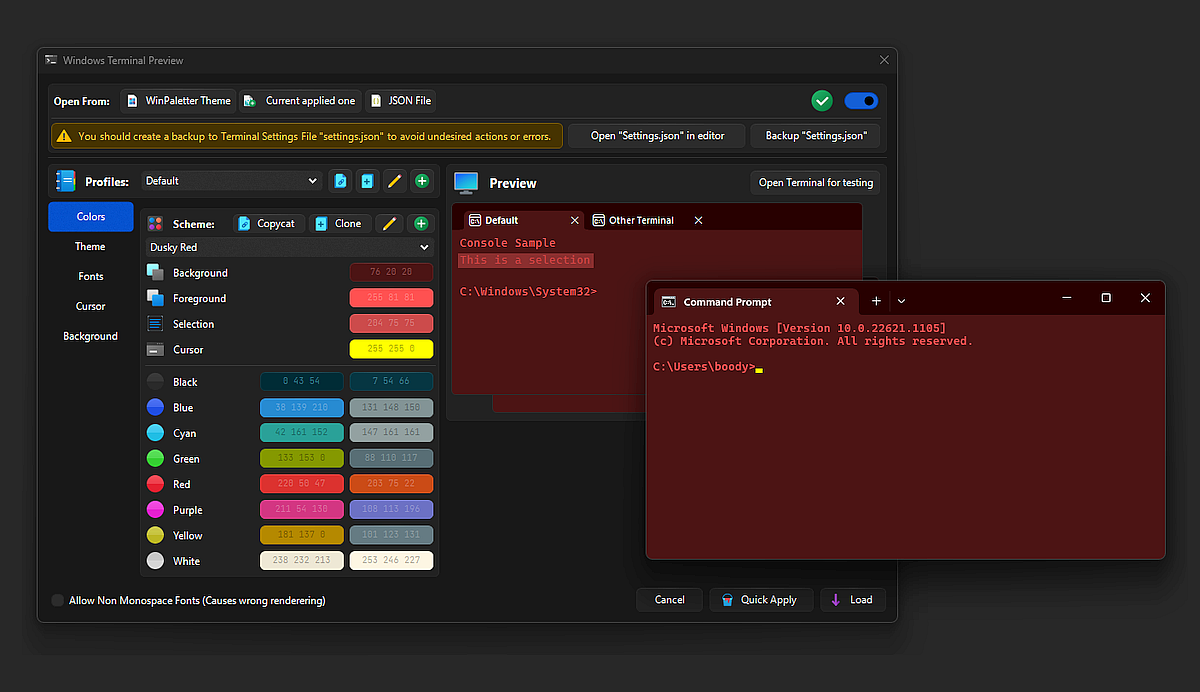The image size is (1200, 692).
Task: Click Backup "Settings.json" button
Action: (x=816, y=136)
